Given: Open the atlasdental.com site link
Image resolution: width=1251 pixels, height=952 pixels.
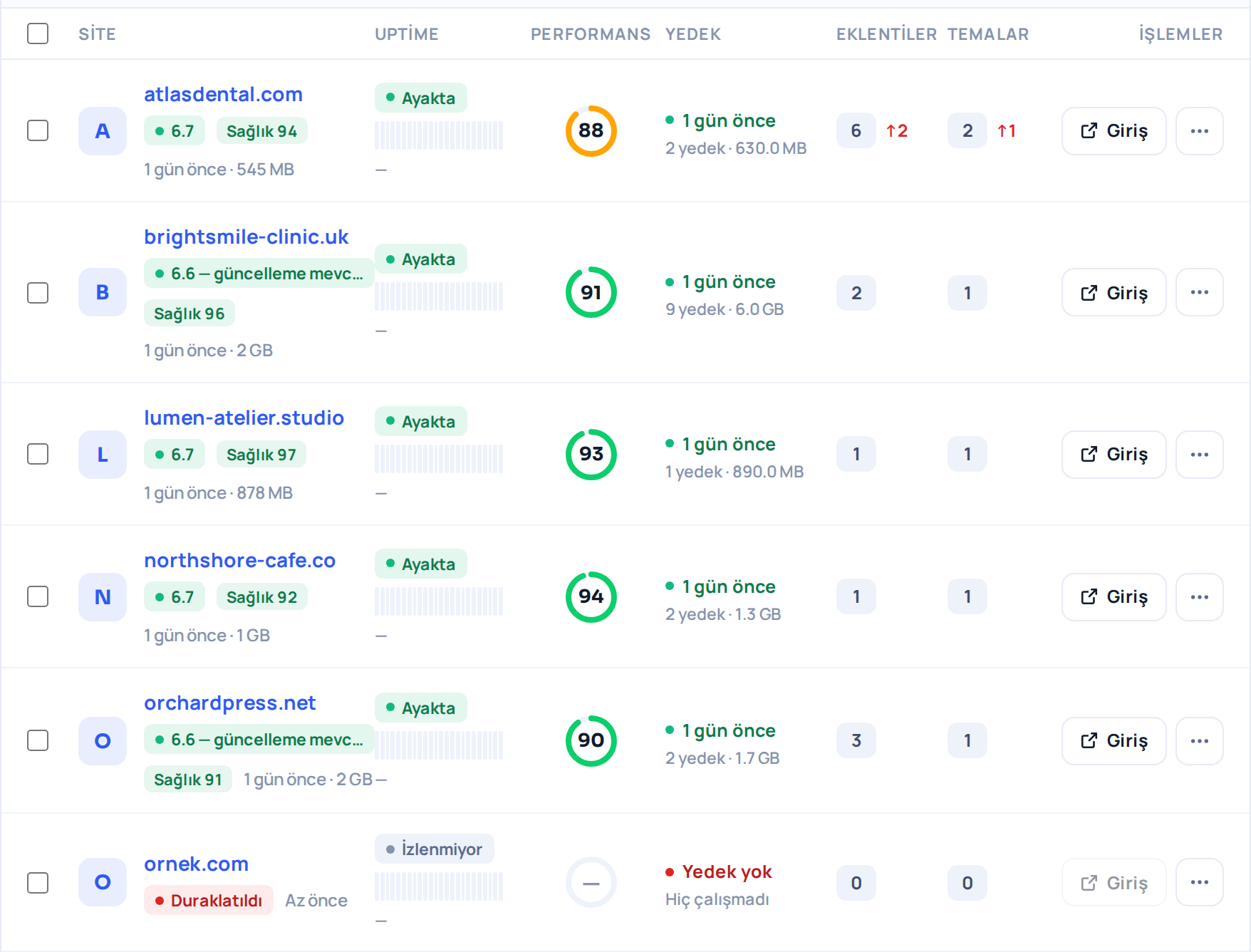Looking at the screenshot, I should coord(223,94).
